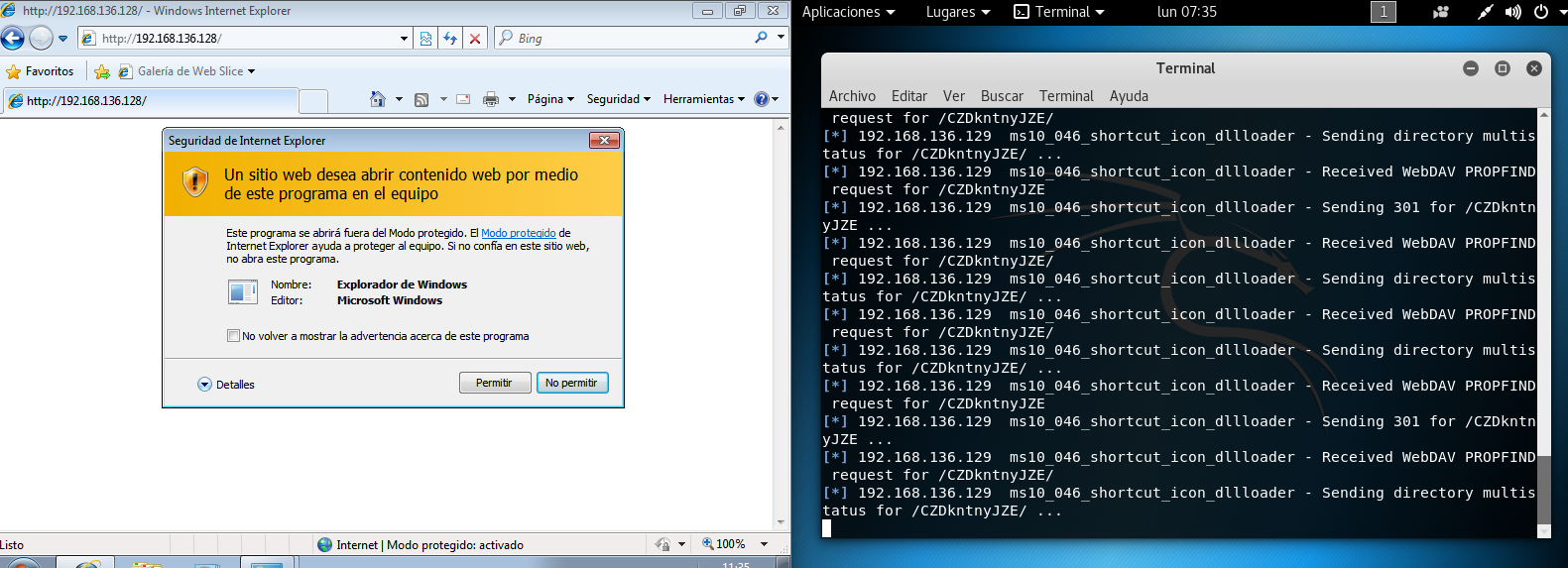This screenshot has height=568, width=1568.
Task: Click the No permitir button
Action: [572, 383]
